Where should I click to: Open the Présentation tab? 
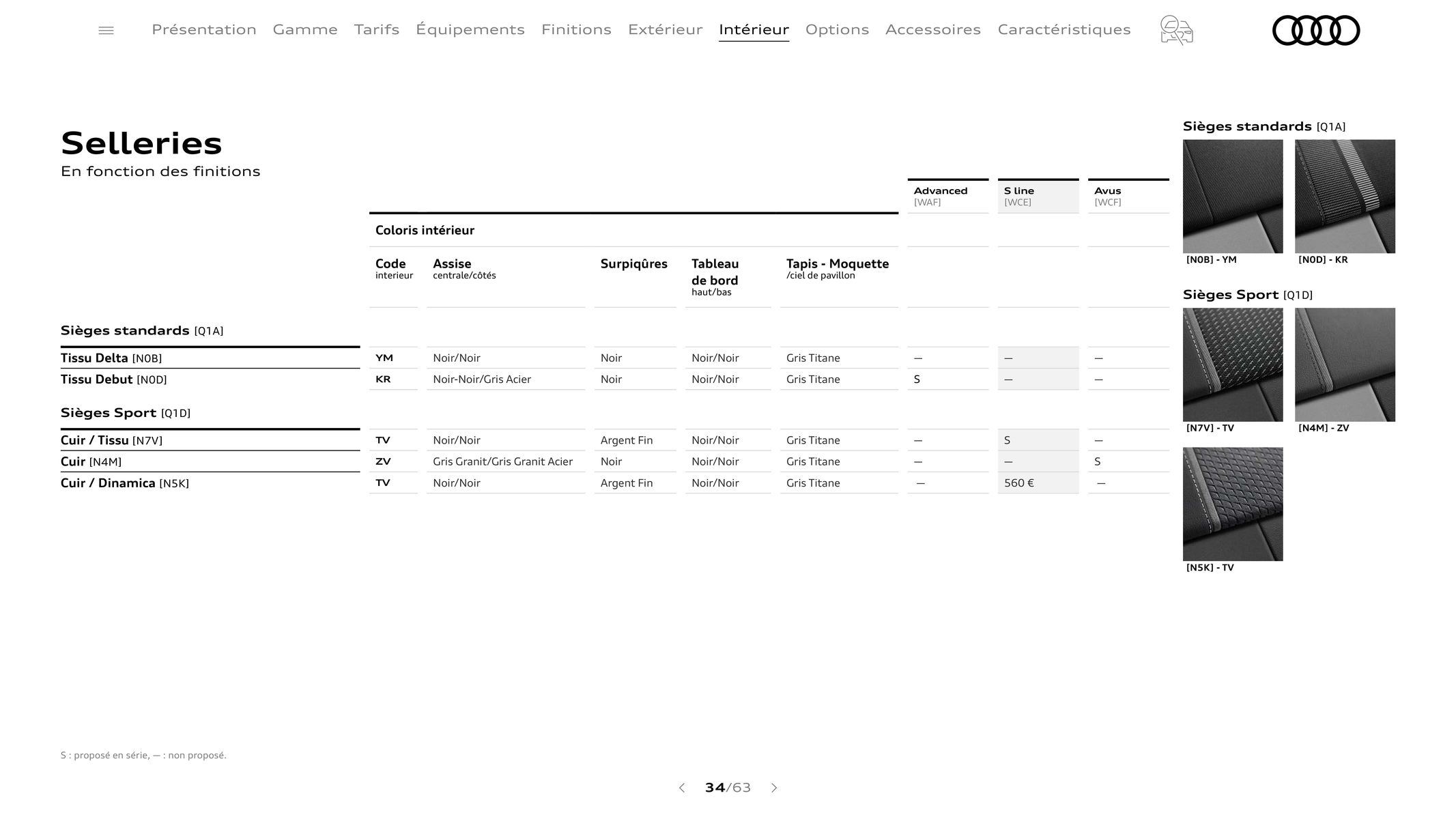click(204, 29)
